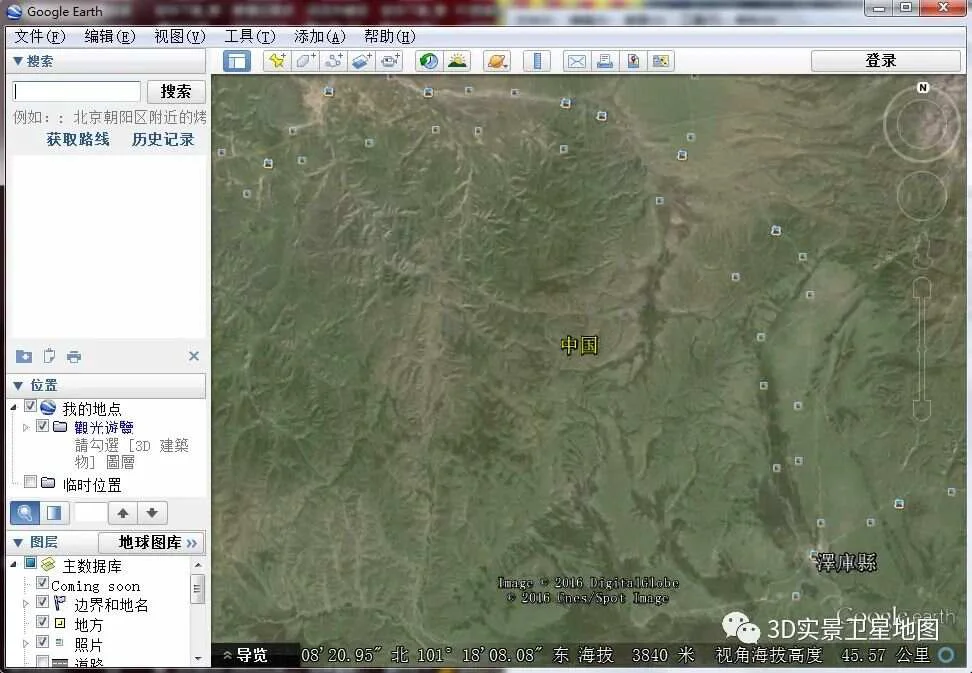The width and height of the screenshot is (972, 673).
Task: Expand the 边界和地名 layer node
Action: [x=25, y=604]
